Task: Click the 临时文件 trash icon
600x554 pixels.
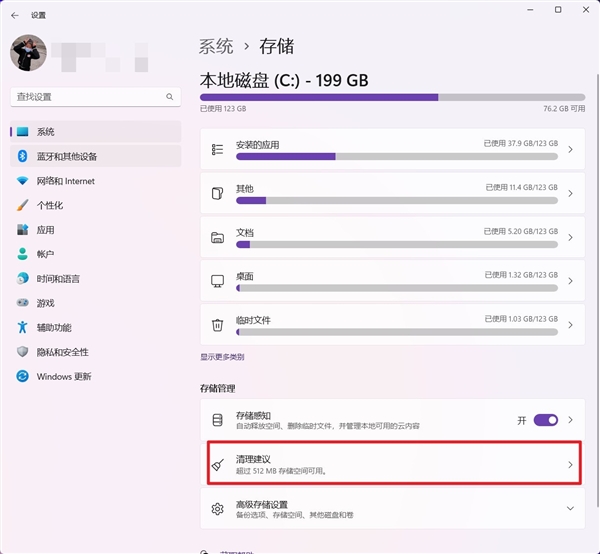Action: tap(217, 325)
